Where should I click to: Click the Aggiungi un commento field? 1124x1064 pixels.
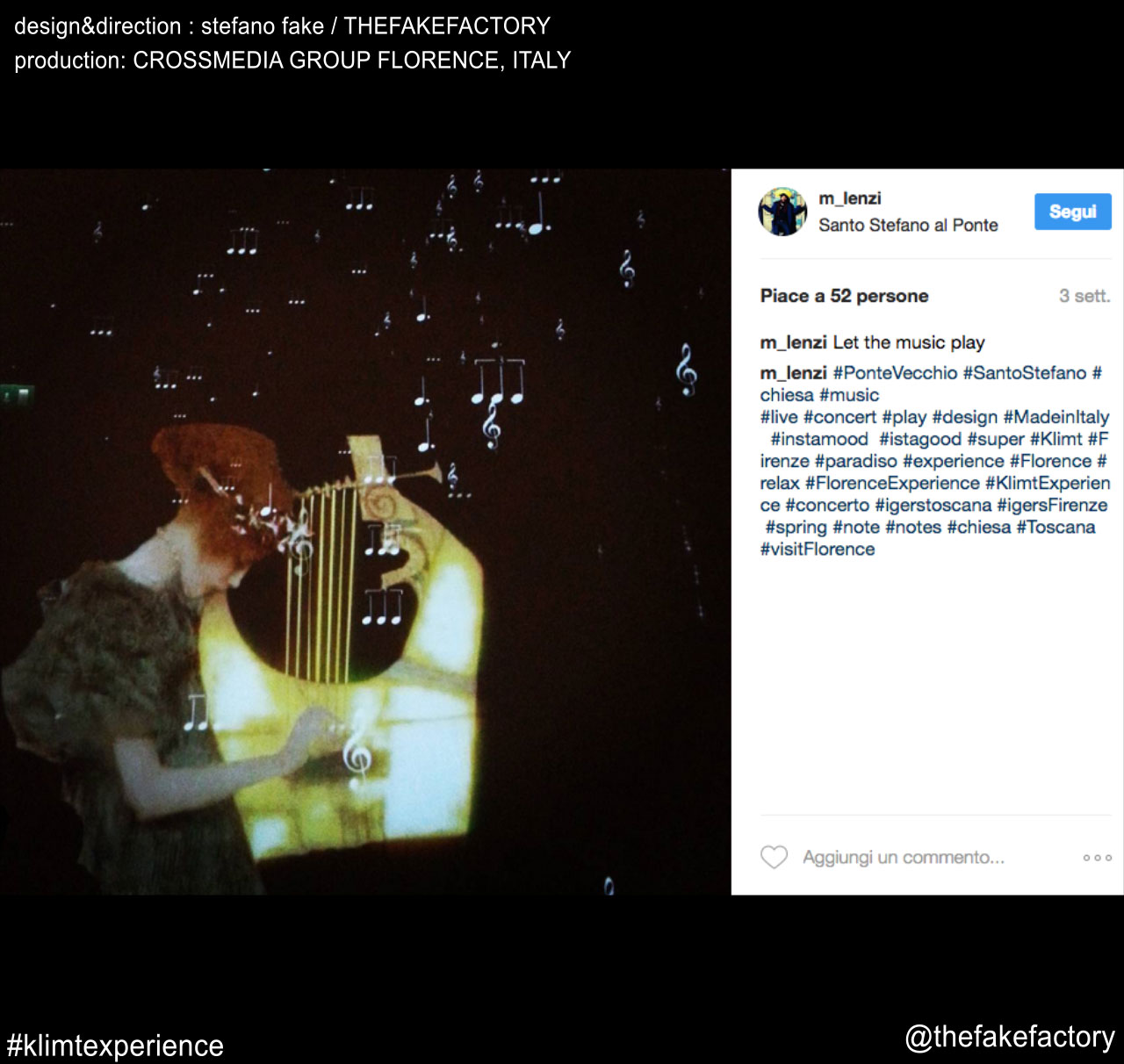click(904, 857)
